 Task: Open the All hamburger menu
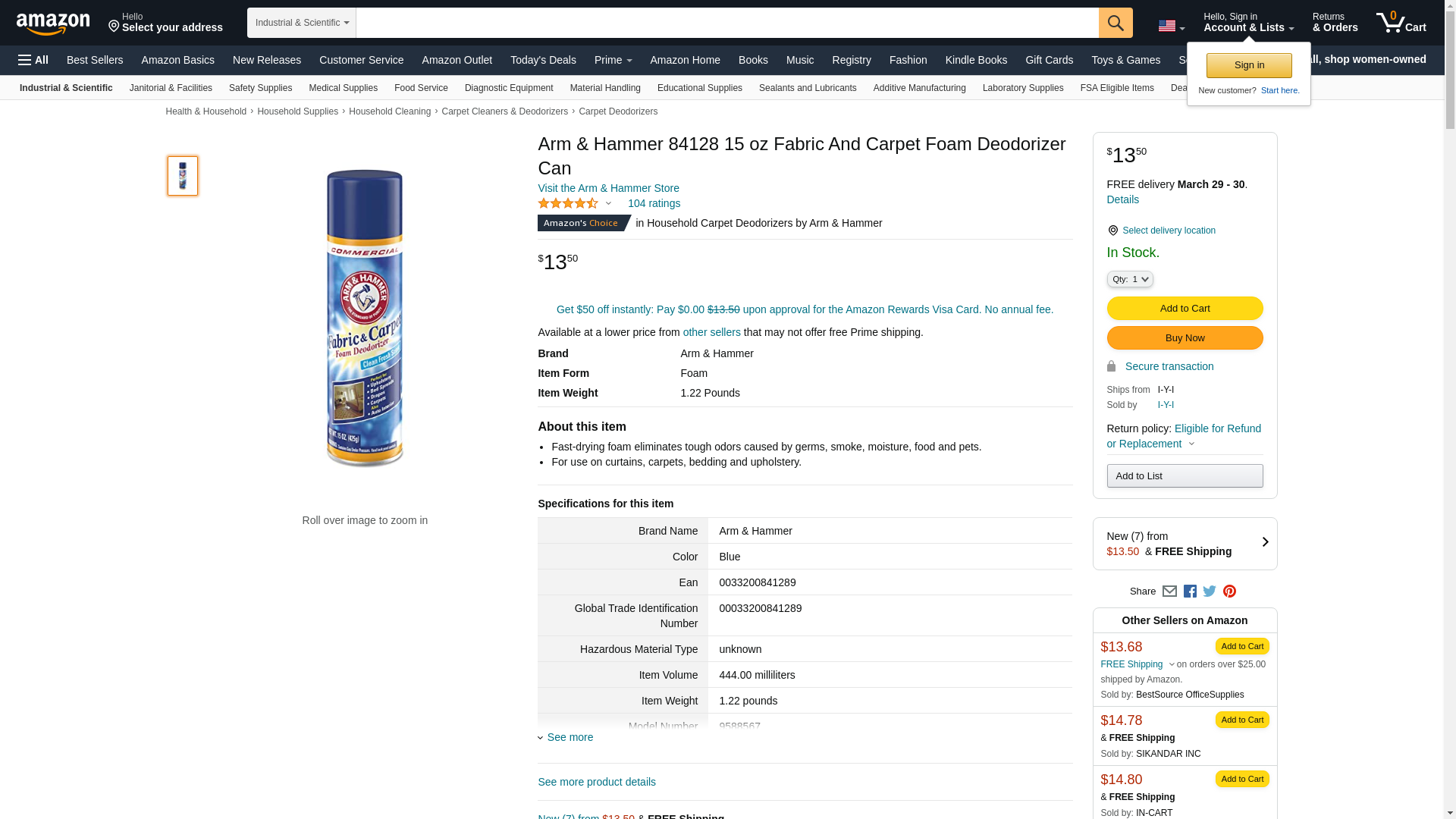click(33, 60)
